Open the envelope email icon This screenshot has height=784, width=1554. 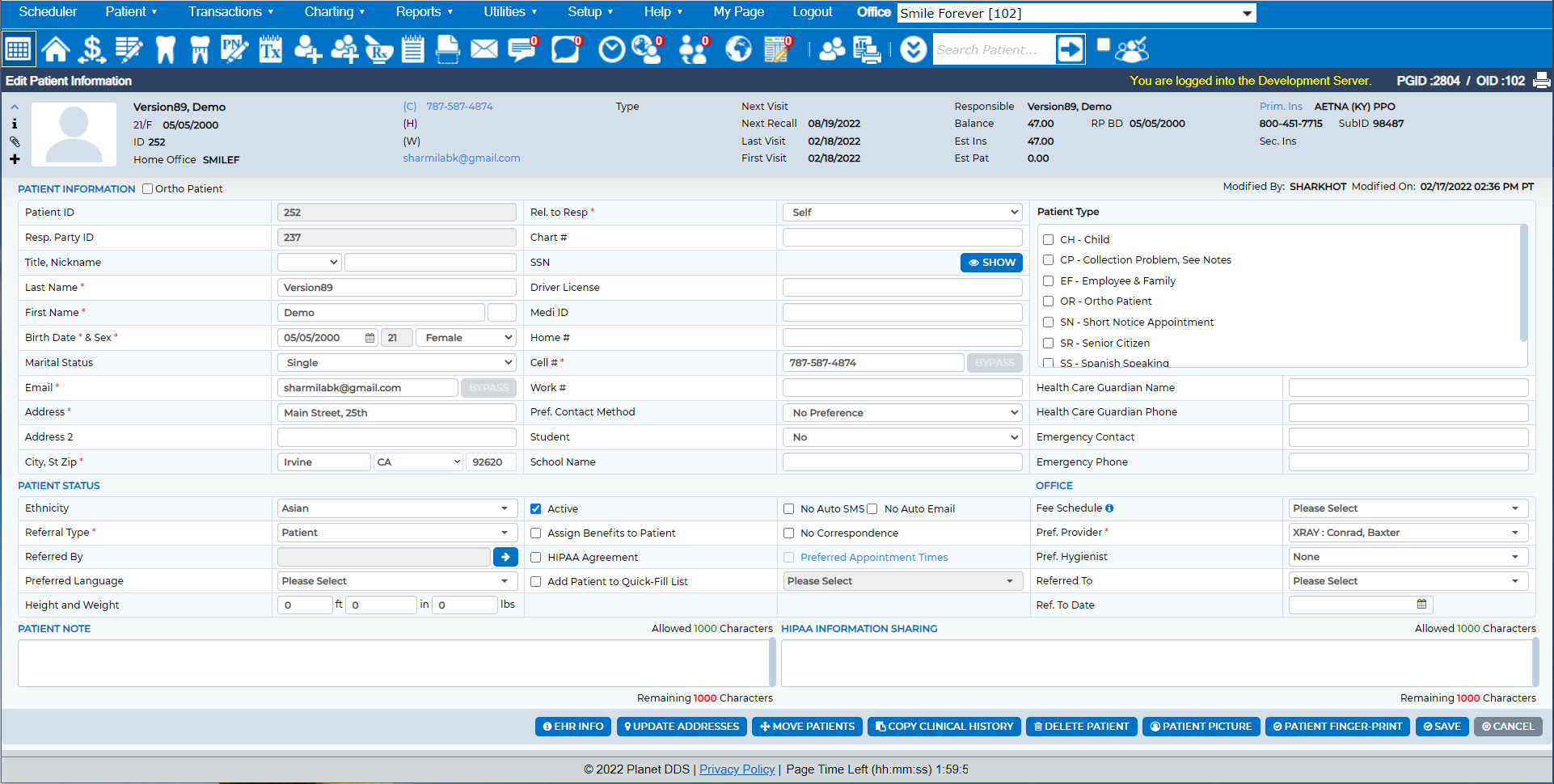(x=484, y=49)
